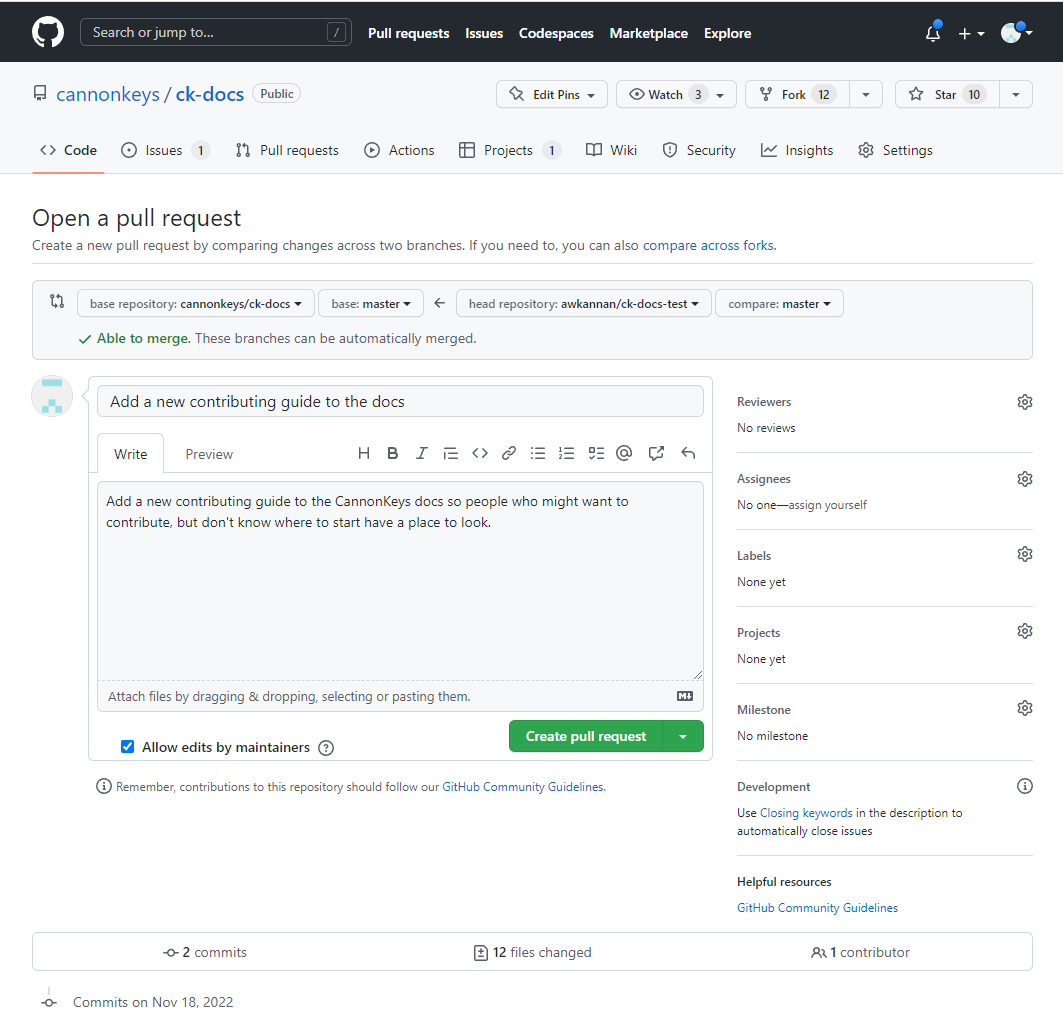Switch to the Preview tab

[209, 454]
